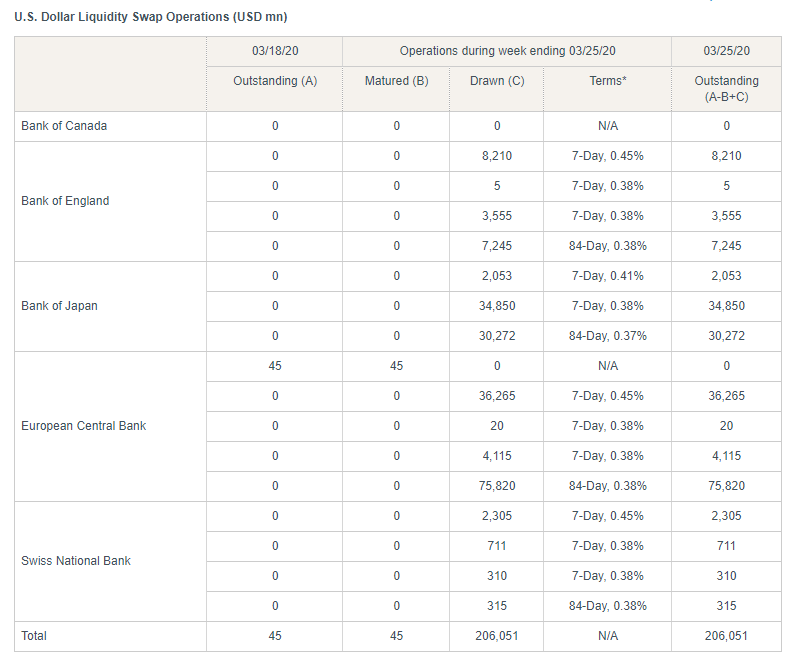Select 34,850 in the Outstanding (A-B+C) column
Screen dimensions: 793x655
(726, 306)
